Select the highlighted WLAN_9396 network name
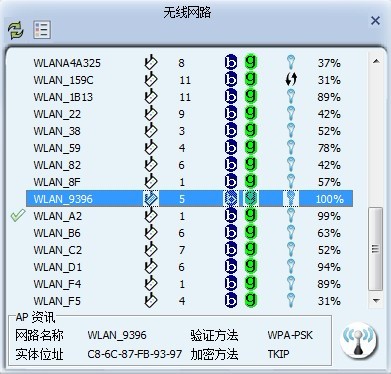Viewport: 391px width, 374px height. pyautogui.click(x=63, y=199)
